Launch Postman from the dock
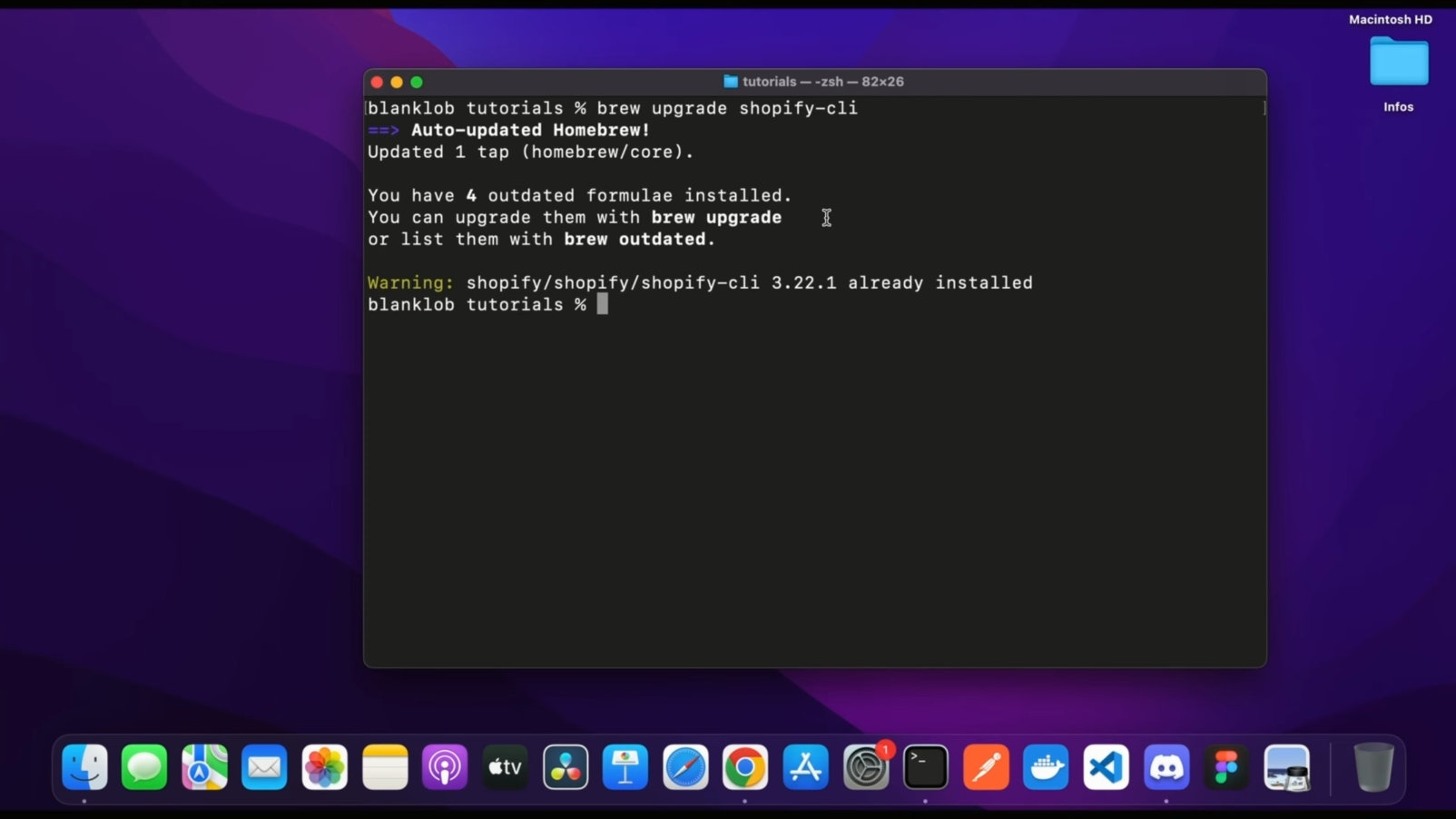The width and height of the screenshot is (1456, 819). (x=986, y=767)
